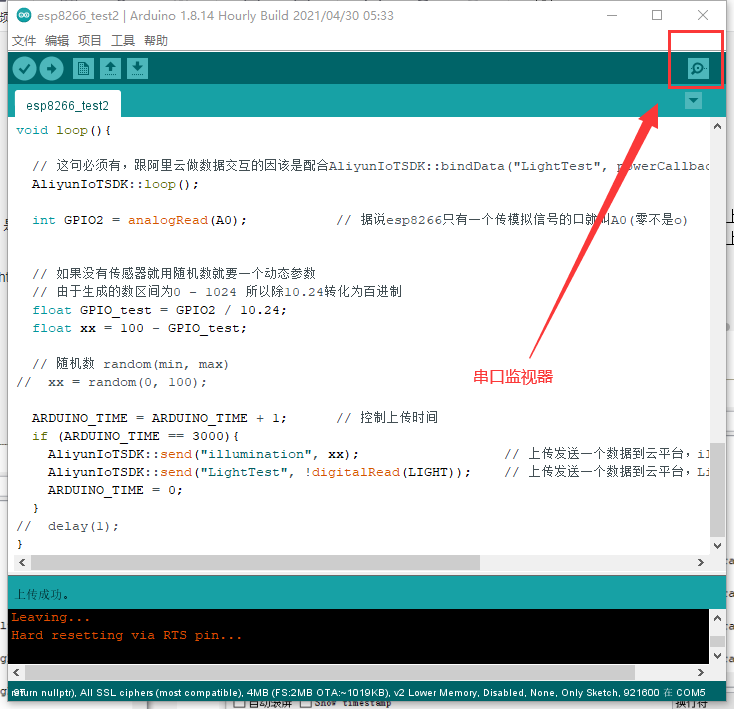Image resolution: width=734 pixels, height=709 pixels.
Task: Click editor horizontal scrollbar right arrow
Action: coord(701,562)
